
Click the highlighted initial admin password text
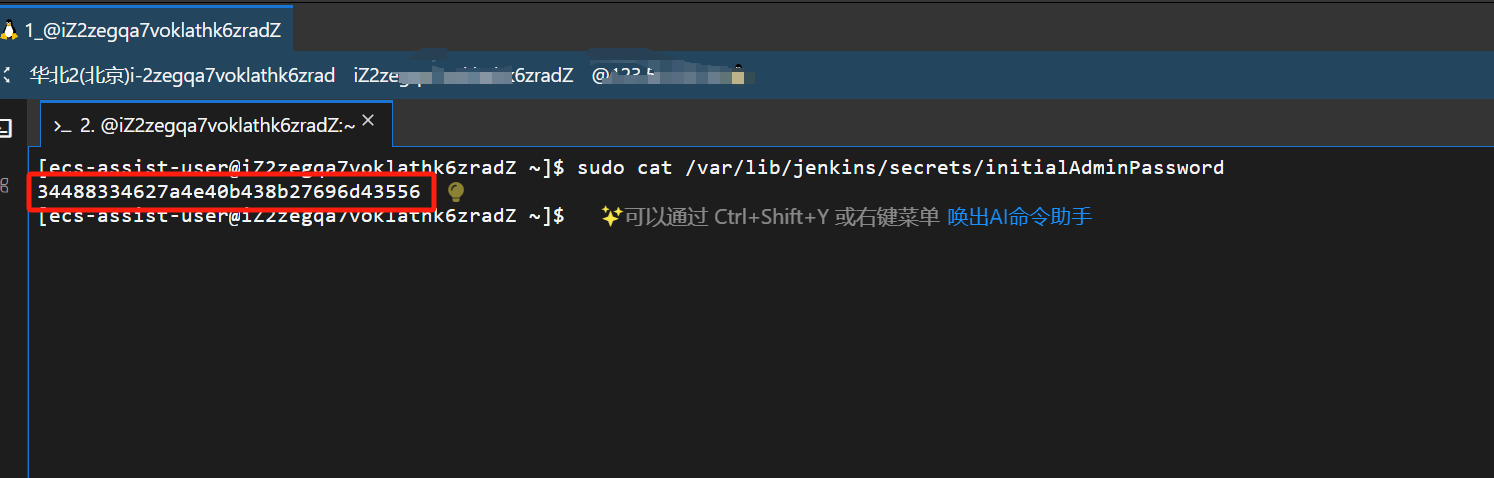[x=229, y=191]
